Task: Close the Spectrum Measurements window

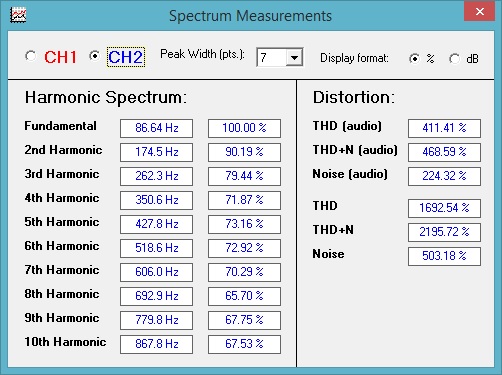Action: coord(479,12)
